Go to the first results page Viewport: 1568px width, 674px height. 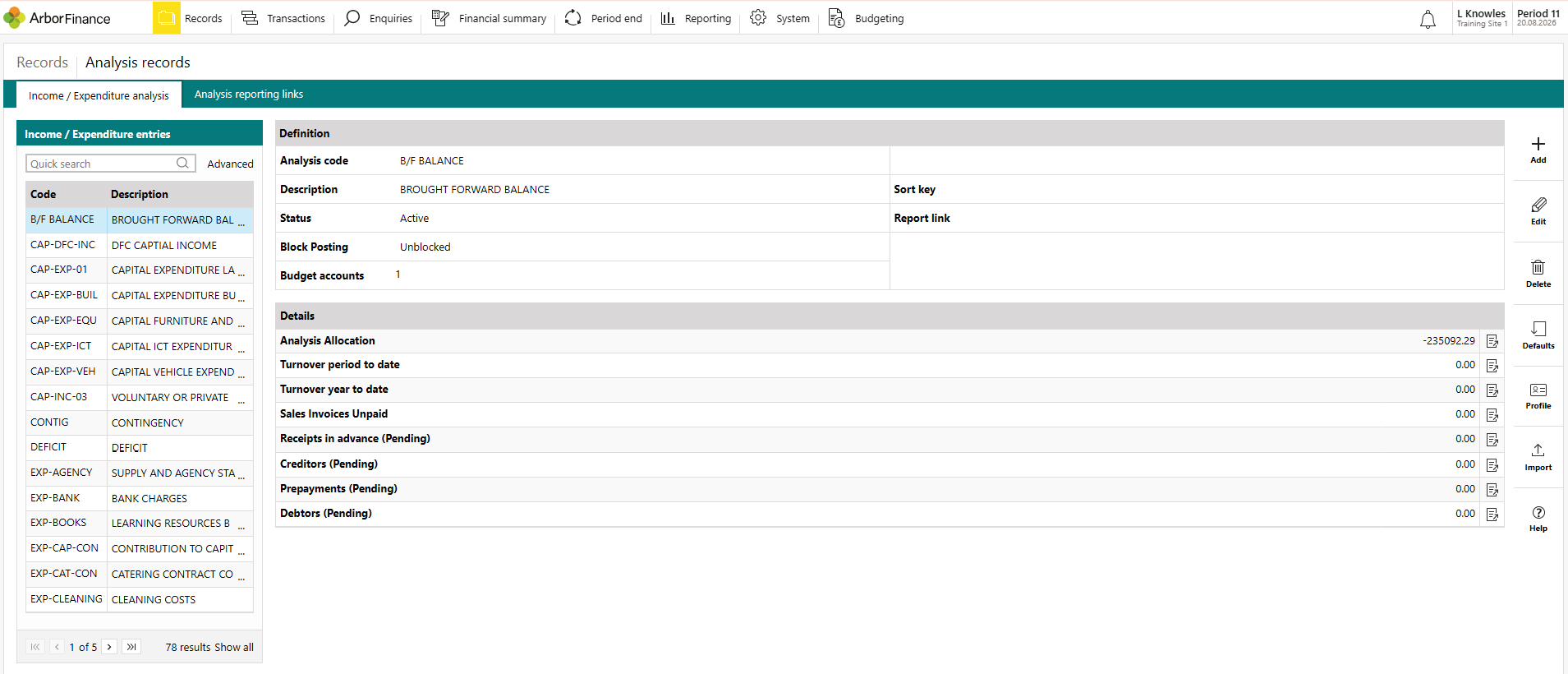[35, 647]
